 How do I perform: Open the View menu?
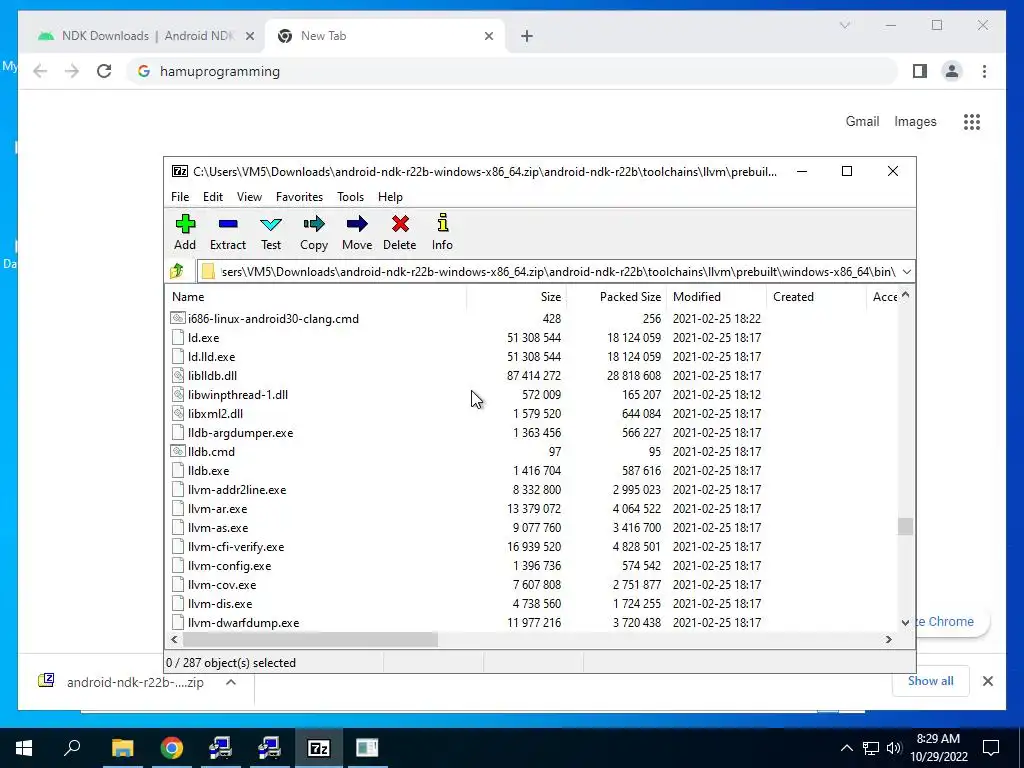coord(249,197)
